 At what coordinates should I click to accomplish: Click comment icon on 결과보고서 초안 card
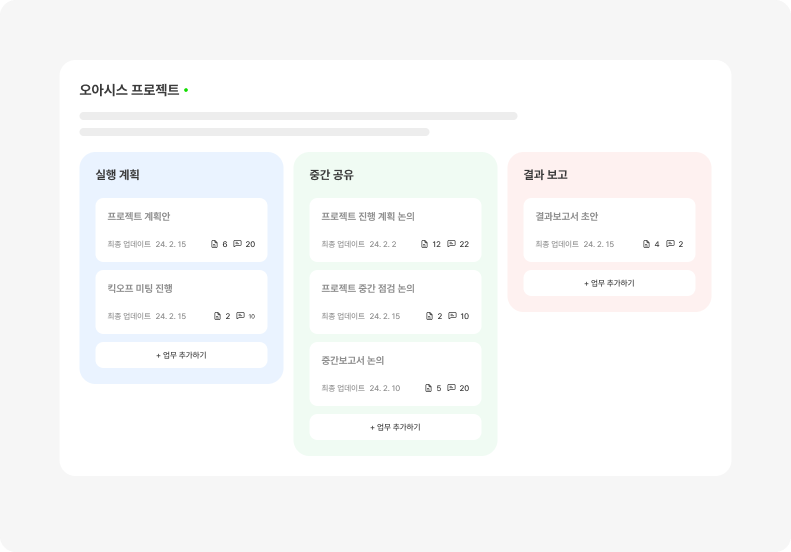coord(670,244)
